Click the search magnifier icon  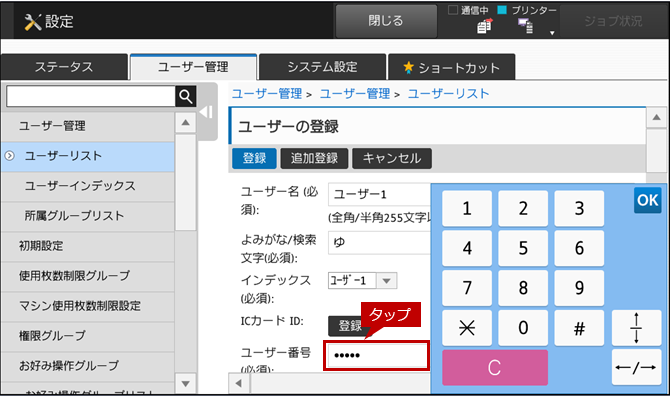[x=185, y=97]
